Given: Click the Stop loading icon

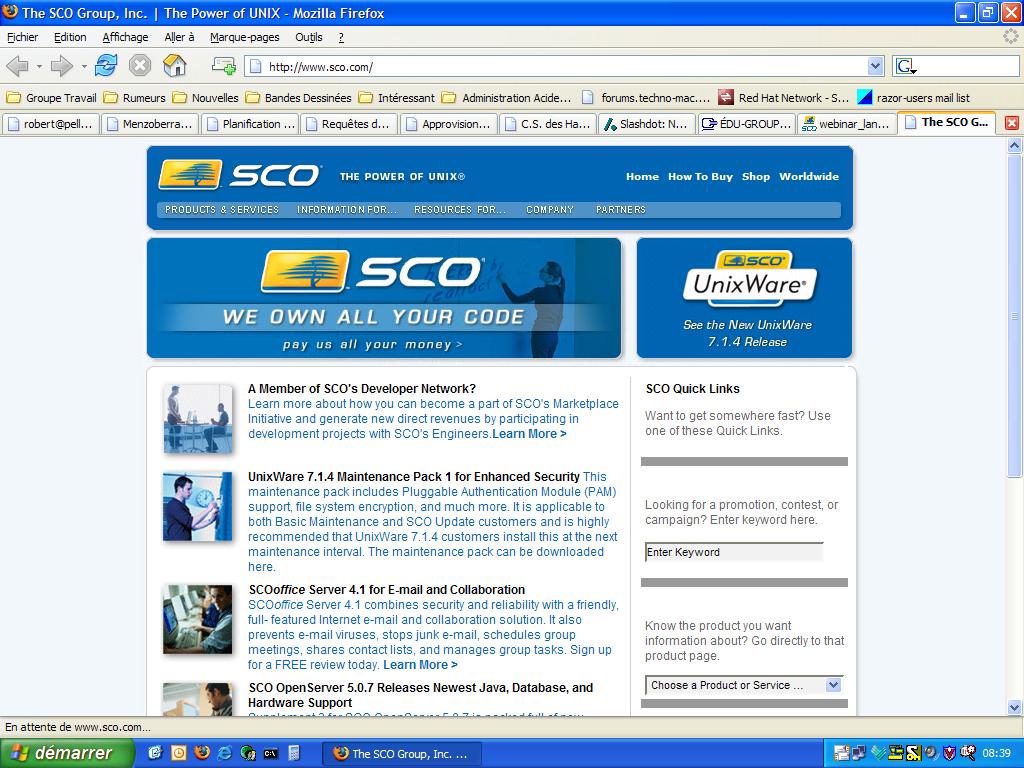Looking at the screenshot, I should [140, 66].
